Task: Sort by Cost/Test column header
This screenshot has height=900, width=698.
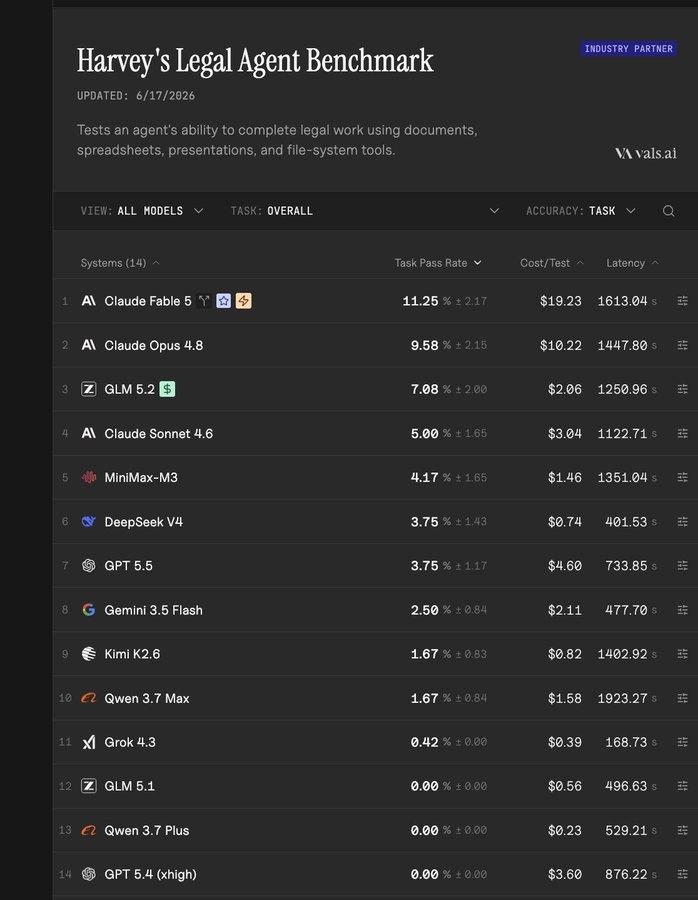Action: (x=552, y=263)
